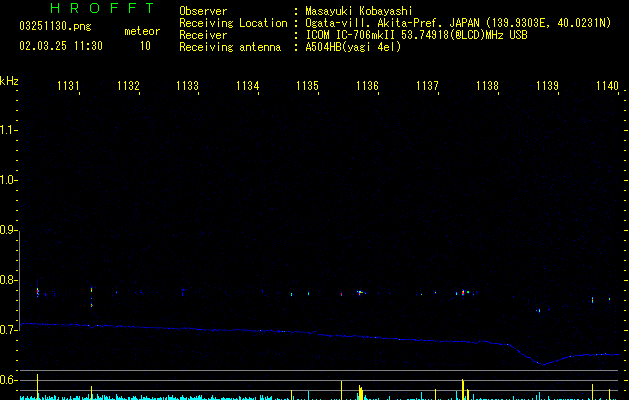Click the 1.0 frequency axis label
Image resolution: width=629 pixels, height=400 pixels.
click(x=9, y=180)
